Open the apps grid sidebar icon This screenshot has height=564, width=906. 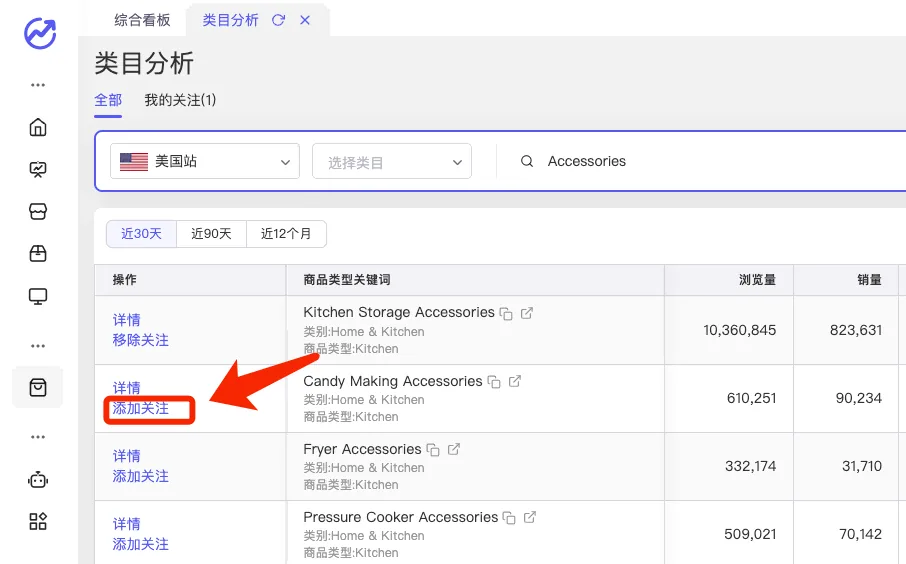(x=38, y=522)
